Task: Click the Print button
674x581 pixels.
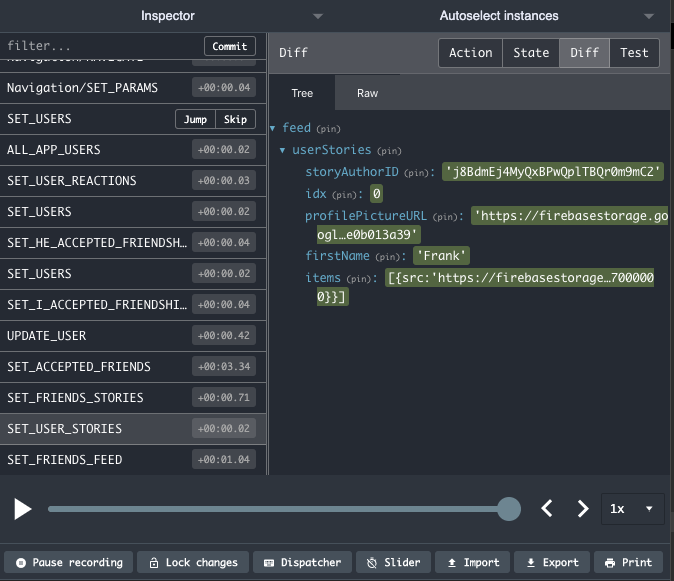Action: coord(628,562)
